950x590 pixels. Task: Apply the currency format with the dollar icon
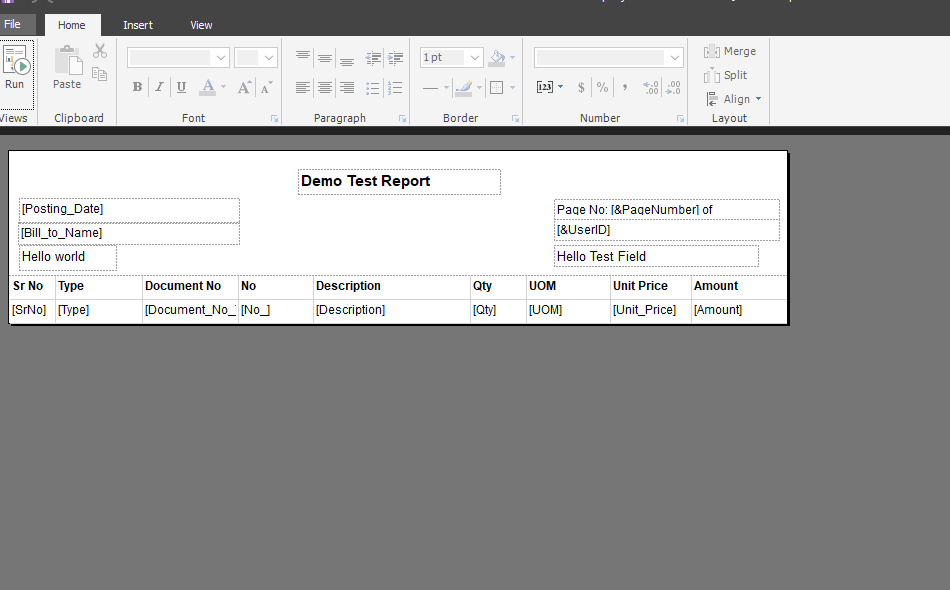click(x=581, y=87)
